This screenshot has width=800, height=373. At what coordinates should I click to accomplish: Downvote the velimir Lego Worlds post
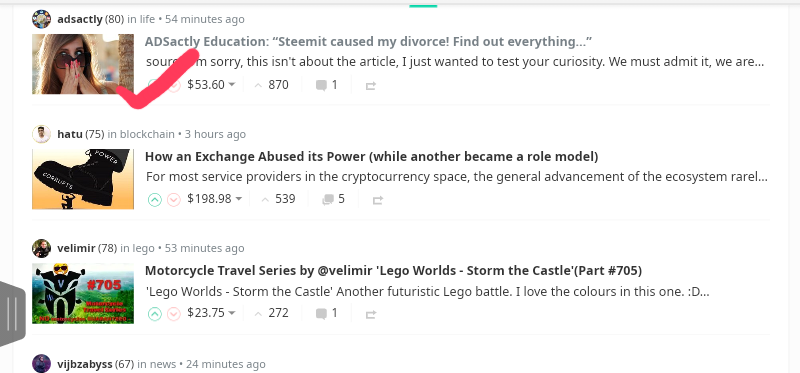coord(174,314)
